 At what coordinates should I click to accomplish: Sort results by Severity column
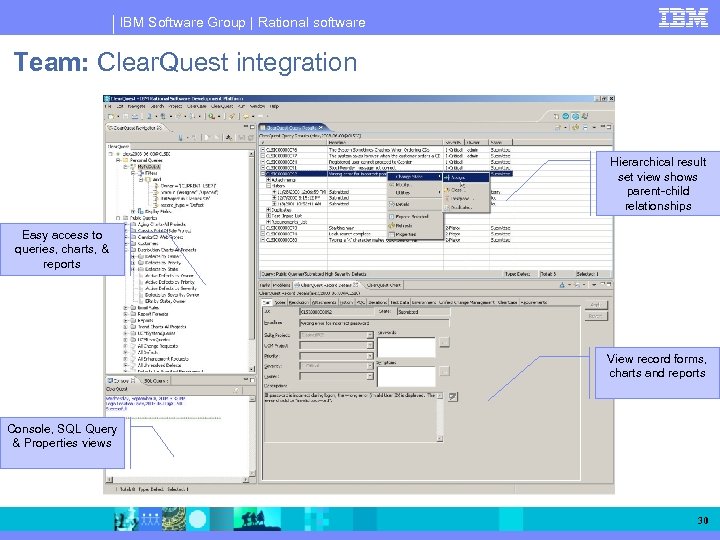(x=454, y=142)
